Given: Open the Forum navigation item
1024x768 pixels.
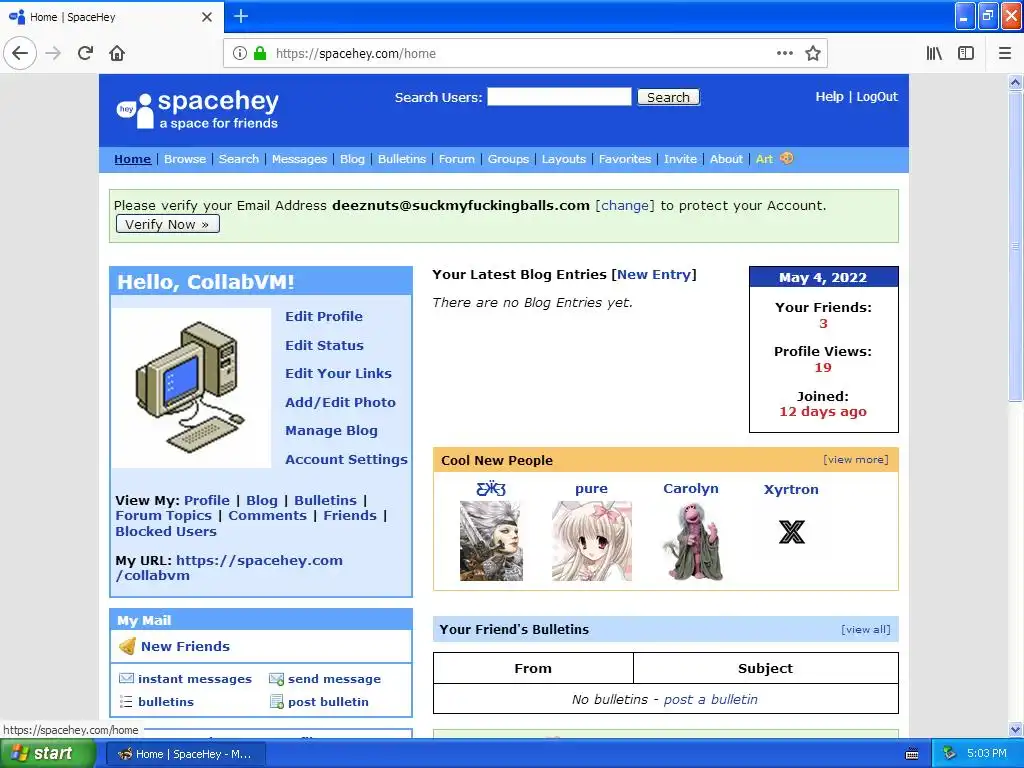Looking at the screenshot, I should [x=456, y=159].
